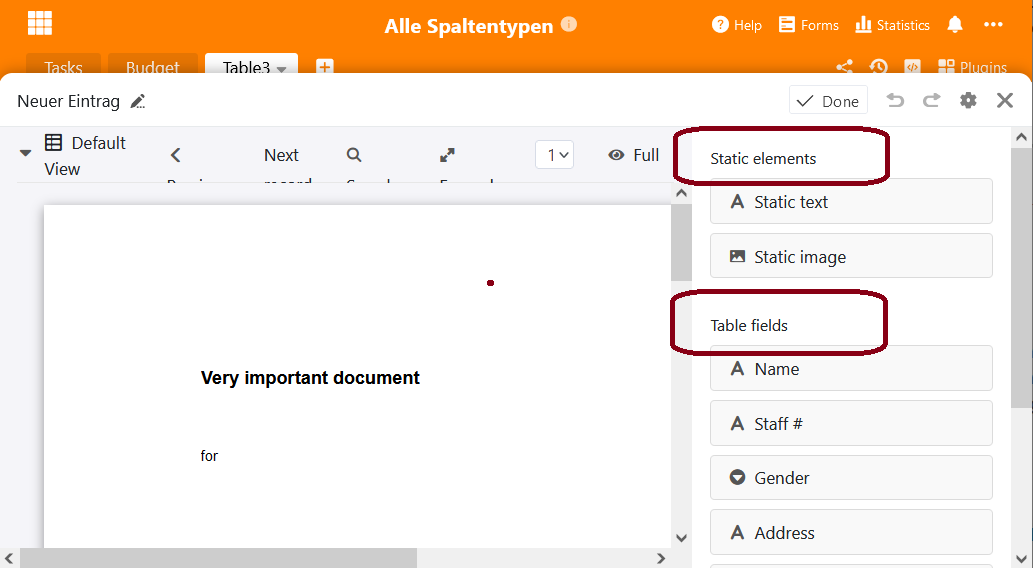Expand the Default View dropdown arrow
Viewport: 1033px width, 568px height.
pyautogui.click(x=26, y=154)
